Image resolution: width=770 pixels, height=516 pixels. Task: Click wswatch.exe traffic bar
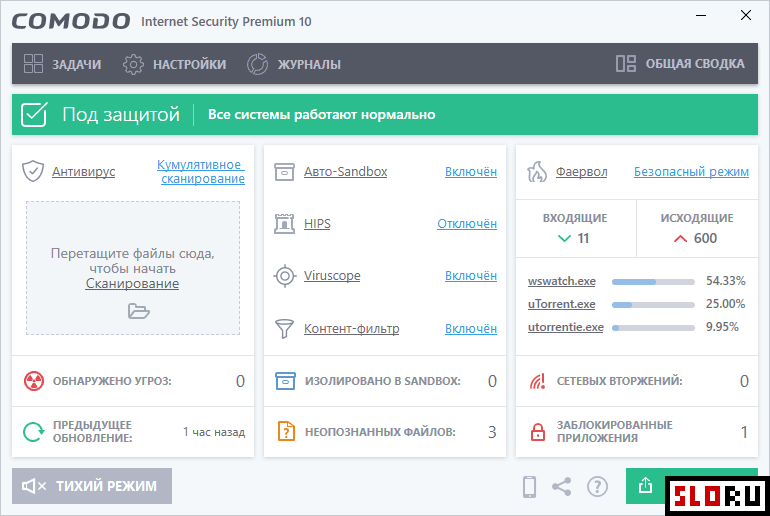click(x=653, y=282)
